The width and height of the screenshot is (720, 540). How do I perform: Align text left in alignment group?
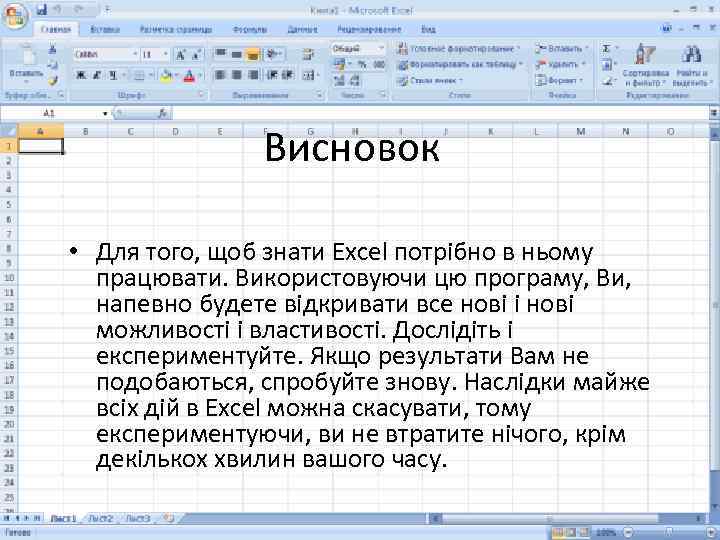click(x=220, y=74)
